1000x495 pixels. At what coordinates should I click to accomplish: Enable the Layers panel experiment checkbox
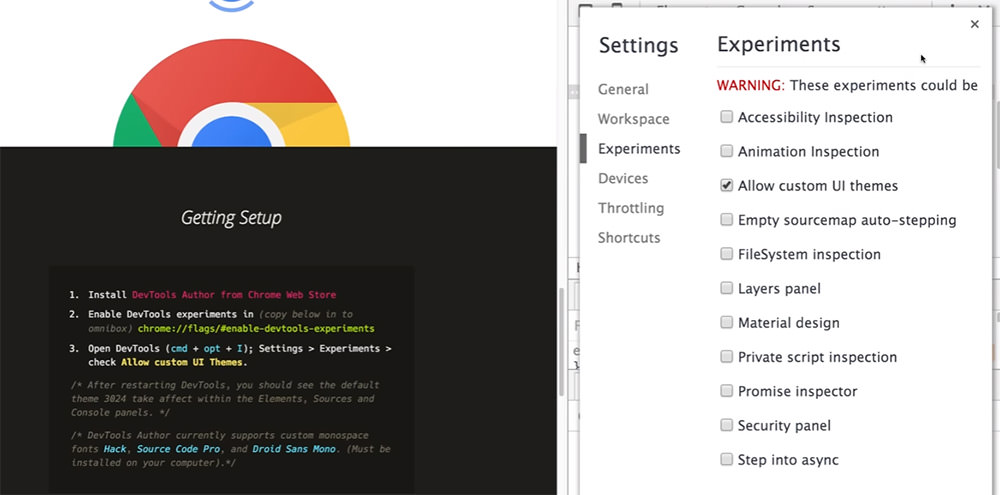[x=726, y=288]
